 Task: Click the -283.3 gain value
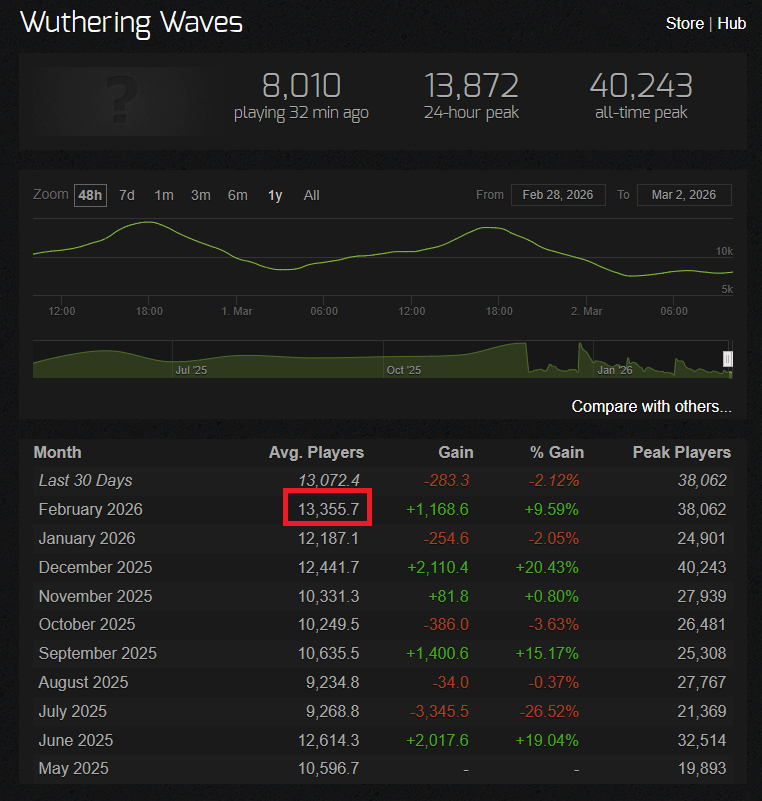pyautogui.click(x=446, y=481)
